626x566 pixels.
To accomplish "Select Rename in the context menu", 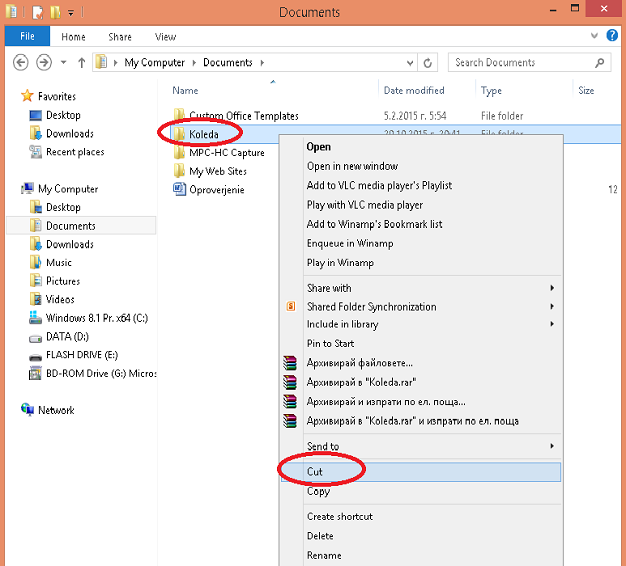I will point(324,555).
